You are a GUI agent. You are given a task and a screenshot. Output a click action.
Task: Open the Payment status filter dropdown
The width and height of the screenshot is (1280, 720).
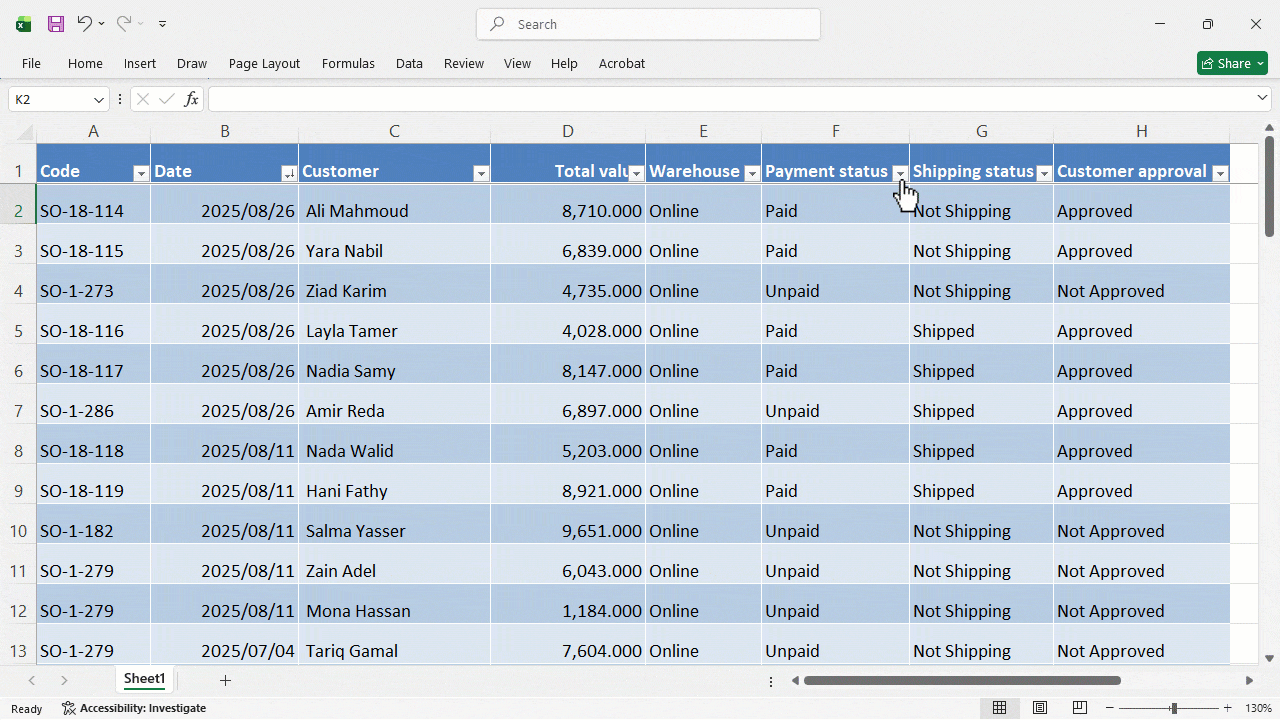(900, 173)
